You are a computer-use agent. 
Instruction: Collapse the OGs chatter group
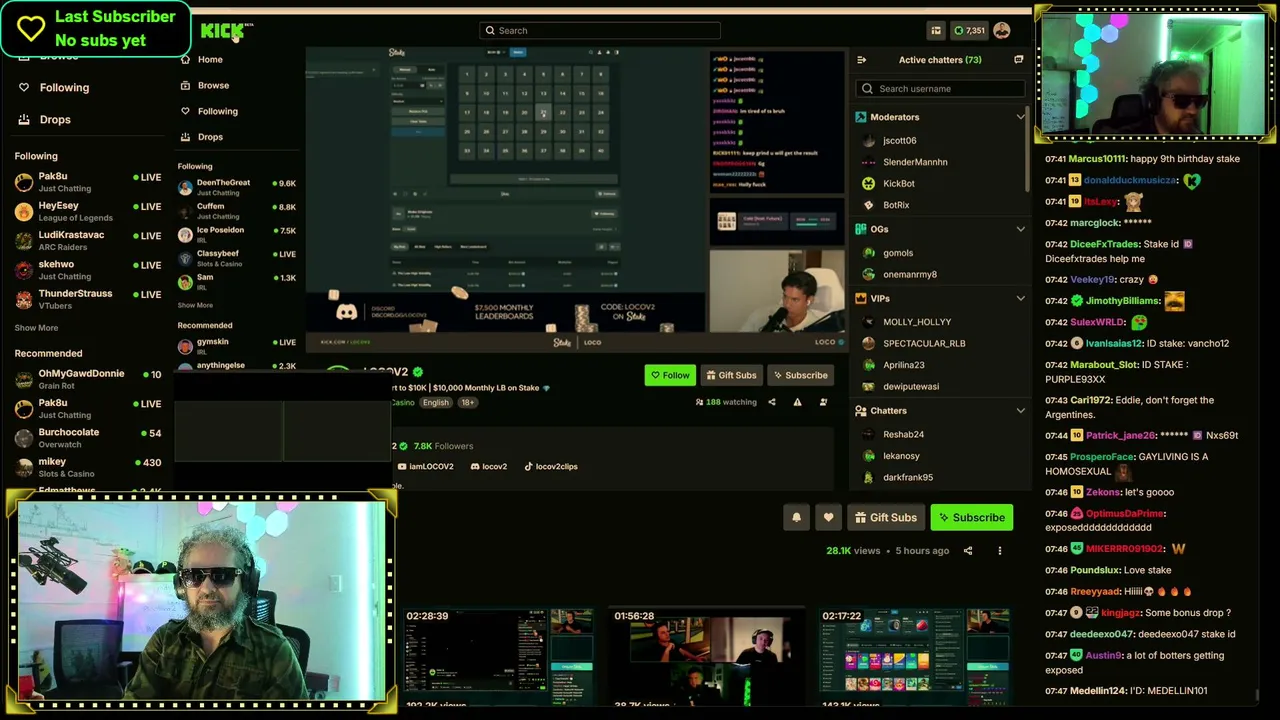pos(1020,229)
